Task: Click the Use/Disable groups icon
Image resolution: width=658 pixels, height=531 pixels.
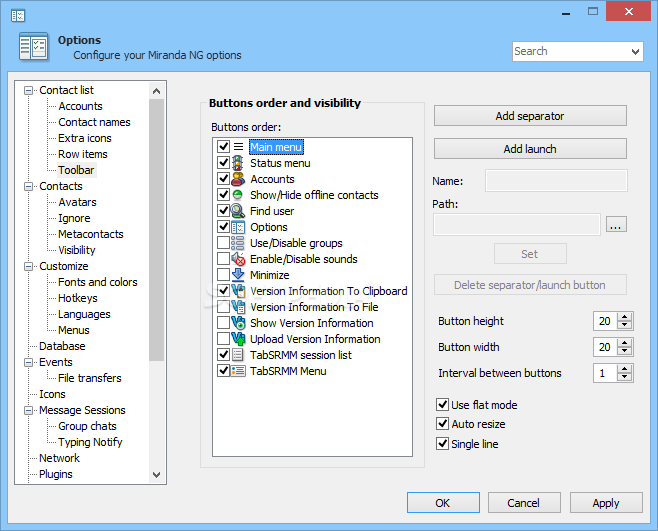Action: (238, 243)
